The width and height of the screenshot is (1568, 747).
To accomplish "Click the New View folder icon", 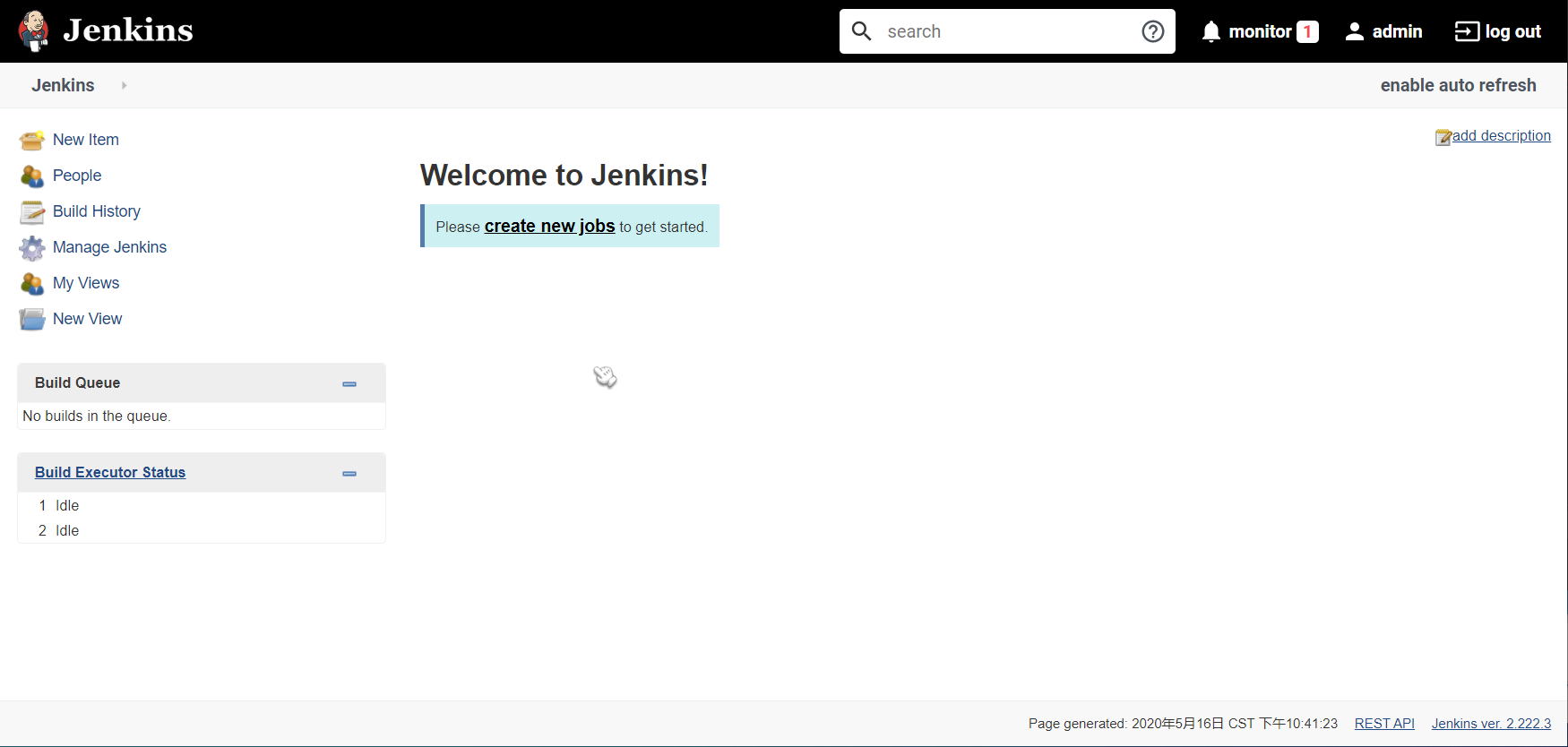I will [32, 319].
